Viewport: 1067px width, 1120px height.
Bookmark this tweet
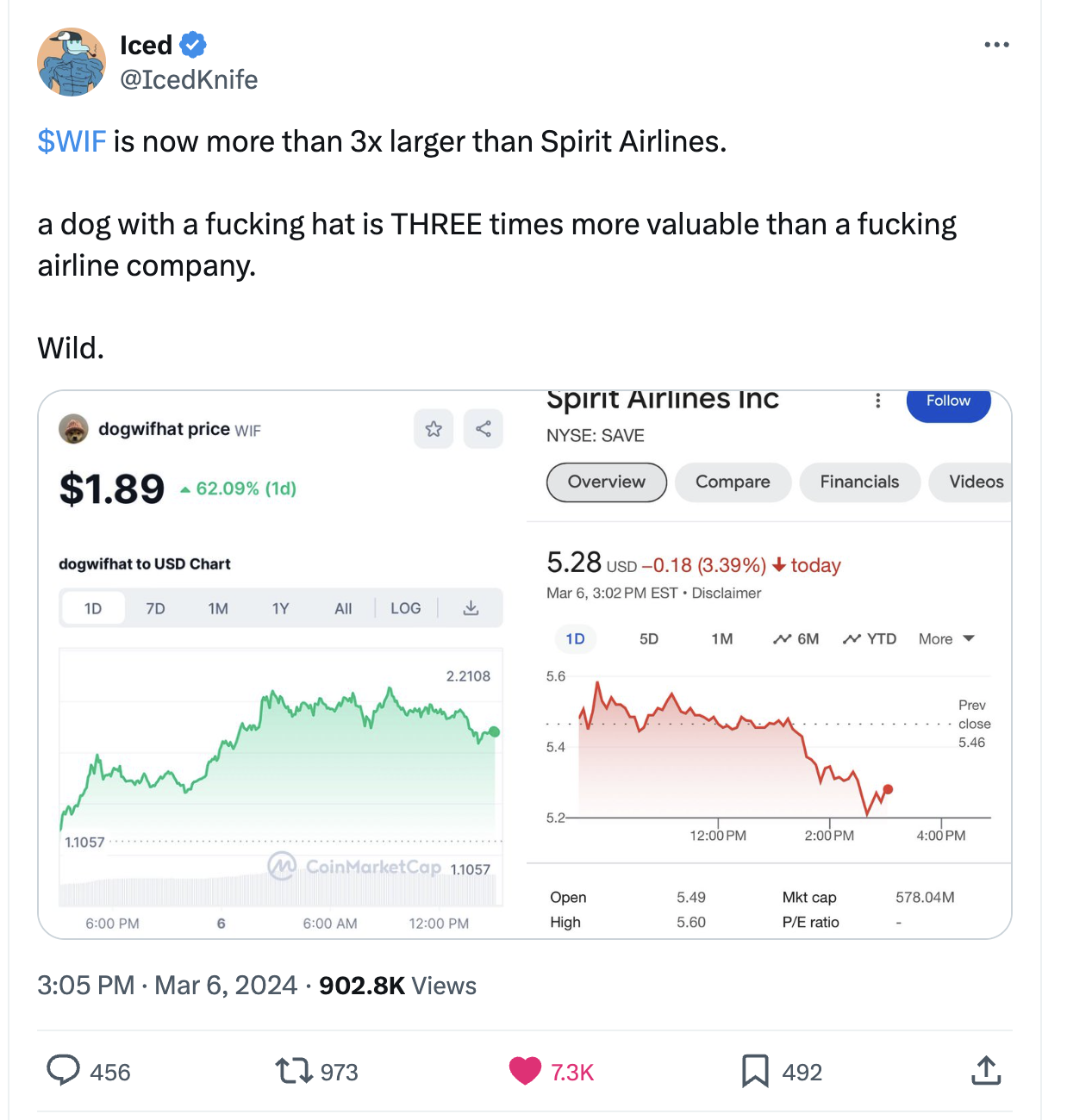pos(755,1071)
